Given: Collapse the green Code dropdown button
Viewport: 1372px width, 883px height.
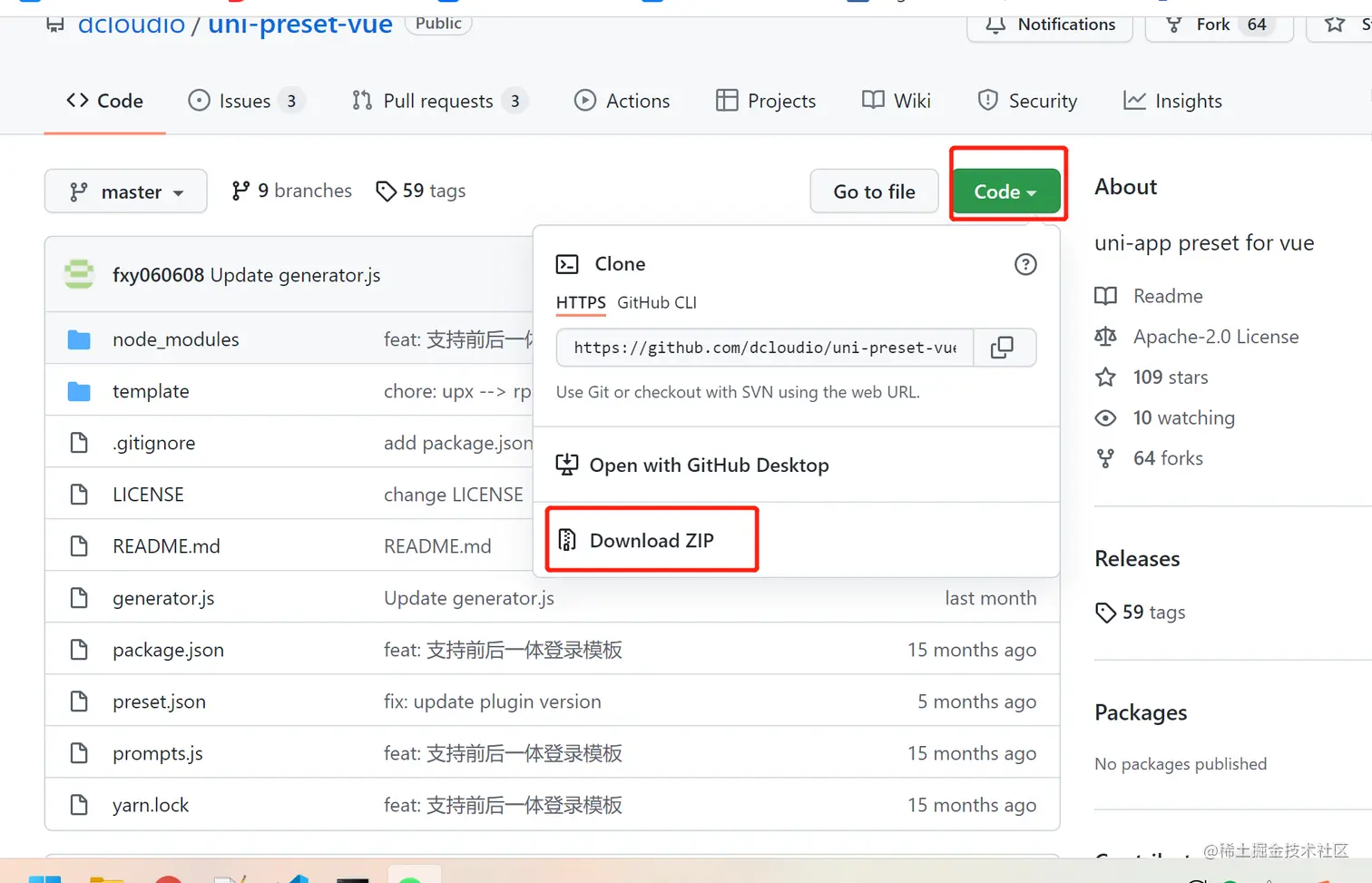Looking at the screenshot, I should [1005, 191].
